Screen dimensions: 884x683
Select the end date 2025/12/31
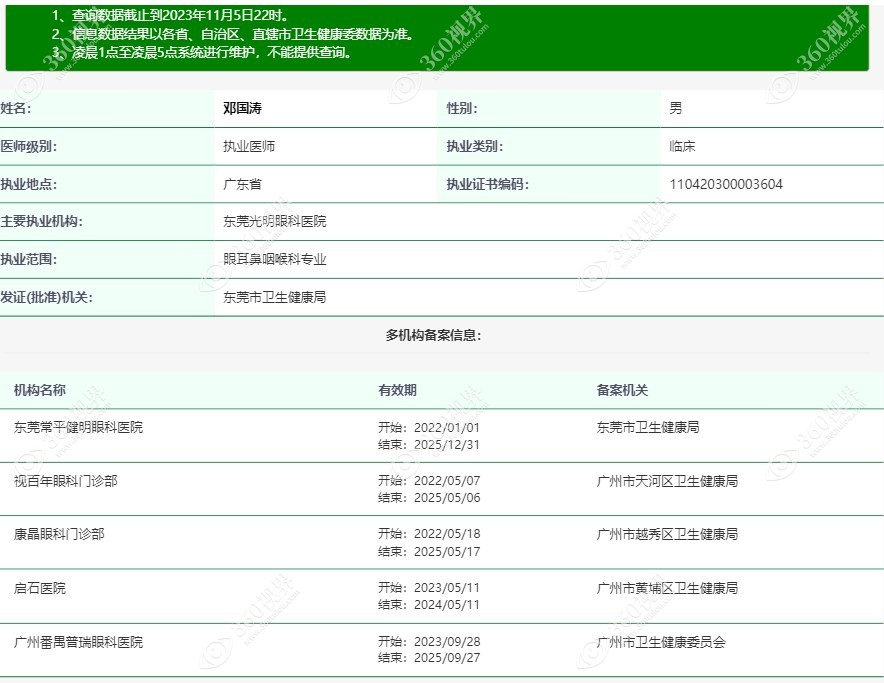[447, 444]
